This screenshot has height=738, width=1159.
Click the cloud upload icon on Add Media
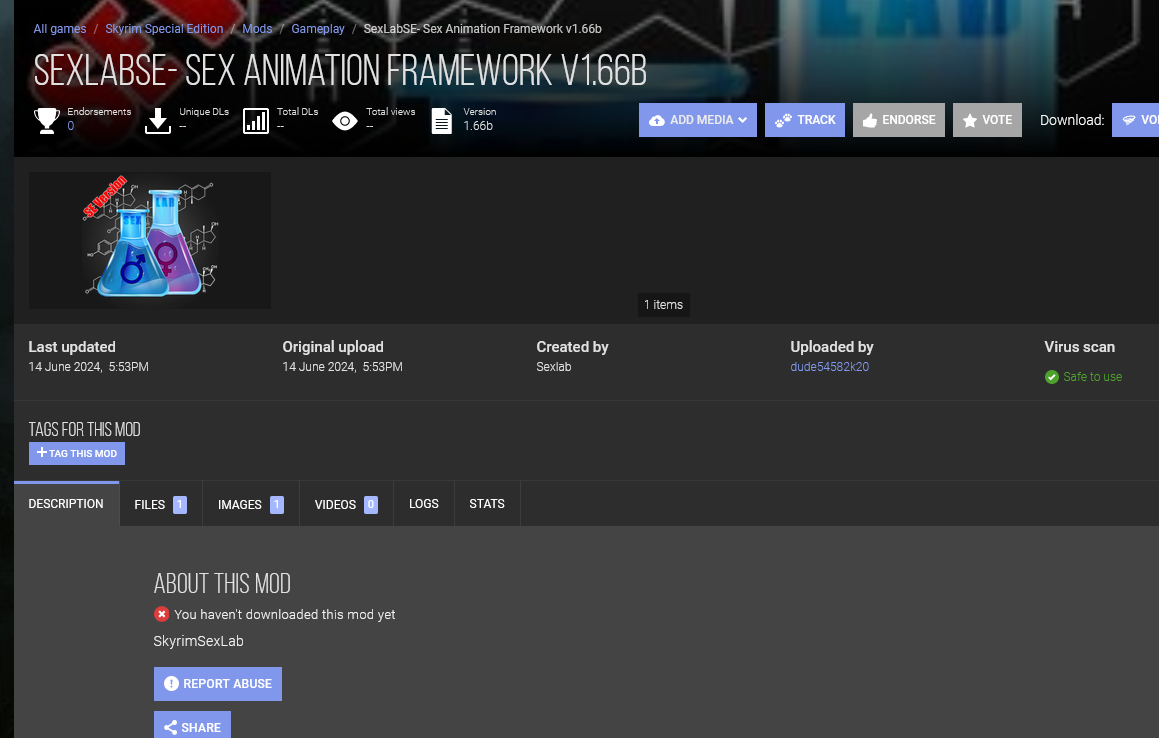tap(656, 121)
